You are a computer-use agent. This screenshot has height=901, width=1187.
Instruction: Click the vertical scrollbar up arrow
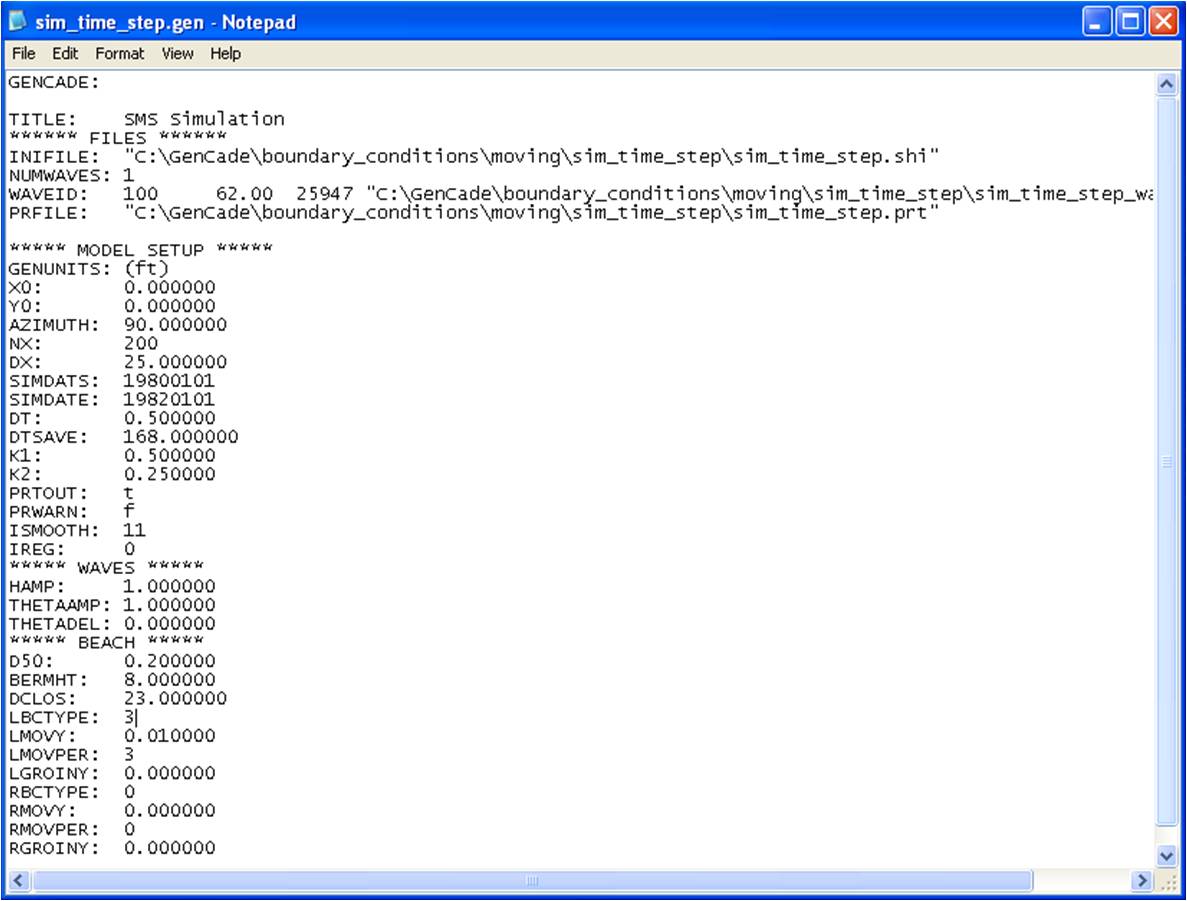tap(1167, 84)
